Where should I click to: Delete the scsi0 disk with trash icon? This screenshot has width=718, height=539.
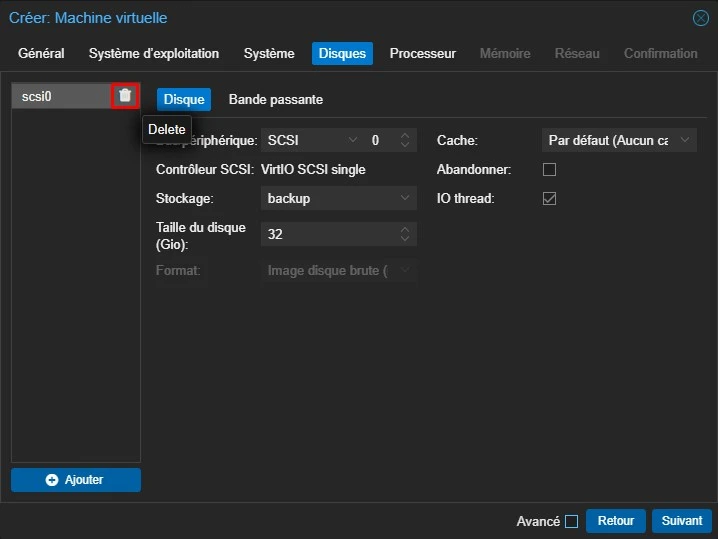coord(125,95)
